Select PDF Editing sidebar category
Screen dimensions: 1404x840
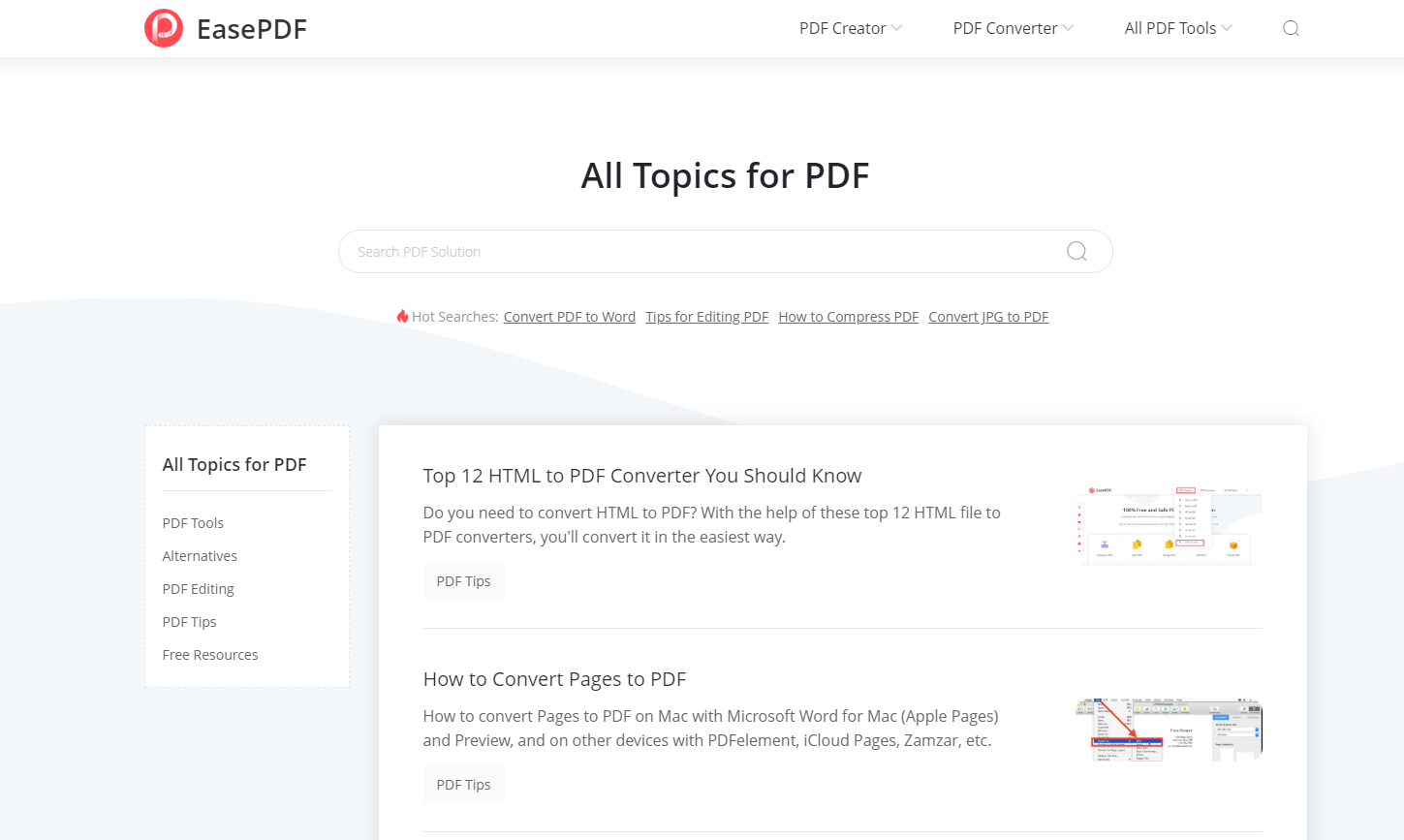coord(199,589)
